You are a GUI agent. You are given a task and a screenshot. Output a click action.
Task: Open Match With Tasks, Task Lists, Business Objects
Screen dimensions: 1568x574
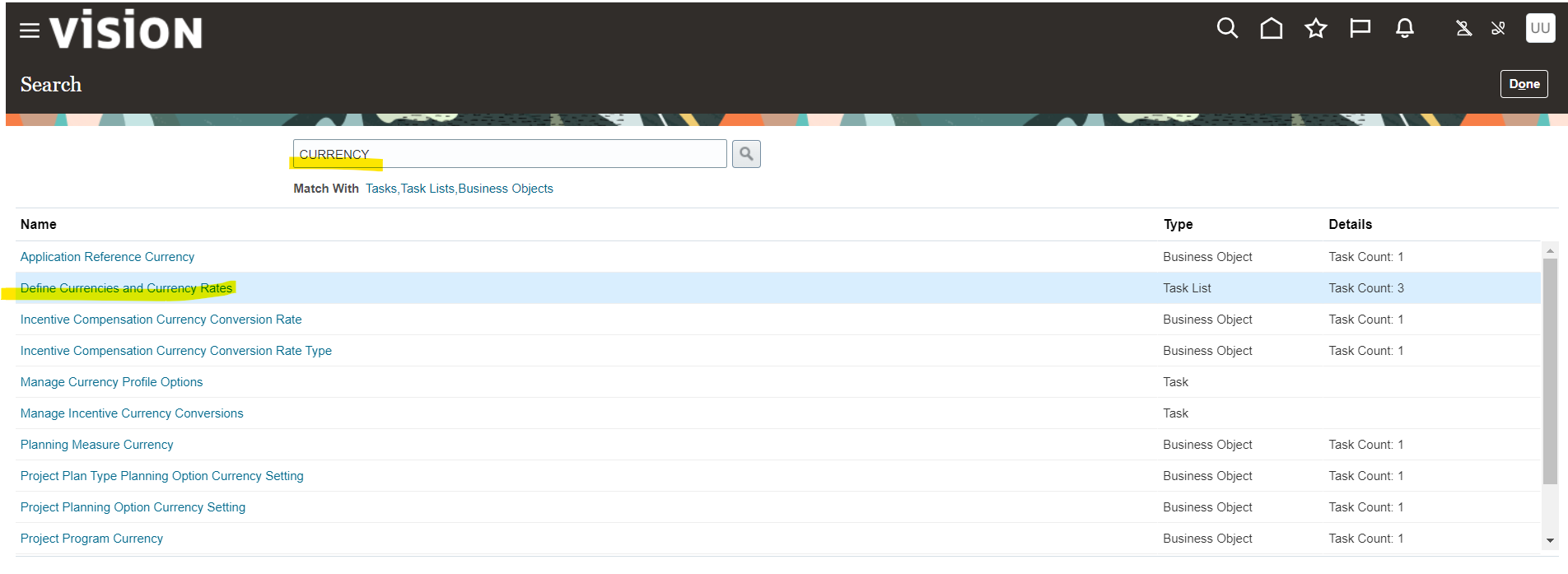(460, 189)
